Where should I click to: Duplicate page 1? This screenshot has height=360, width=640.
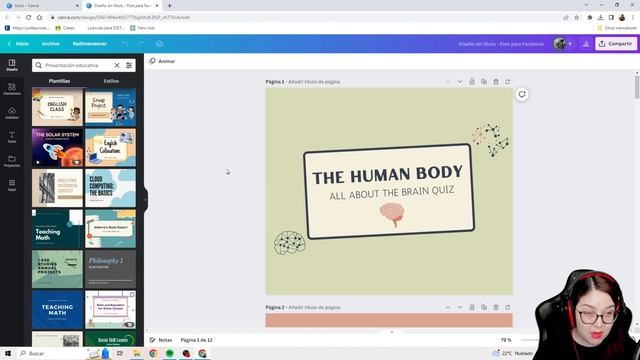click(484, 82)
